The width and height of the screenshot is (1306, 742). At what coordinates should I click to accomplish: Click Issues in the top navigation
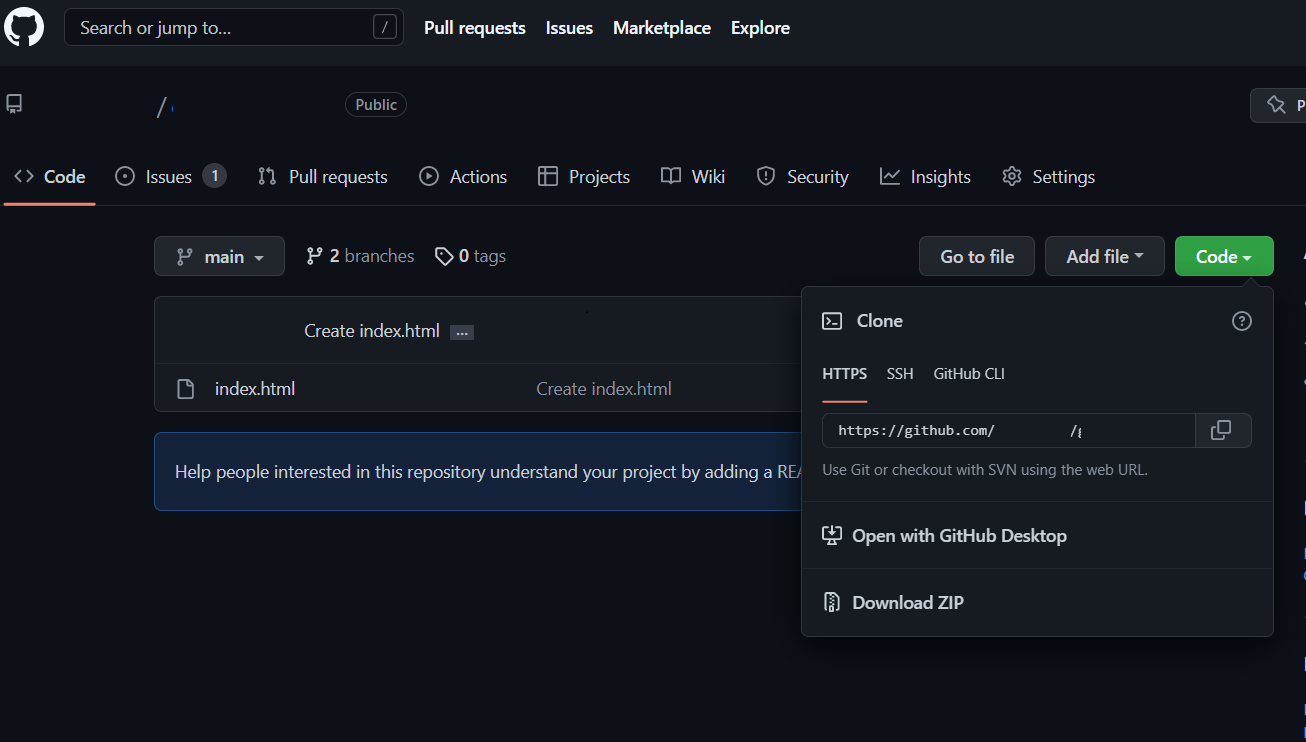tap(569, 28)
